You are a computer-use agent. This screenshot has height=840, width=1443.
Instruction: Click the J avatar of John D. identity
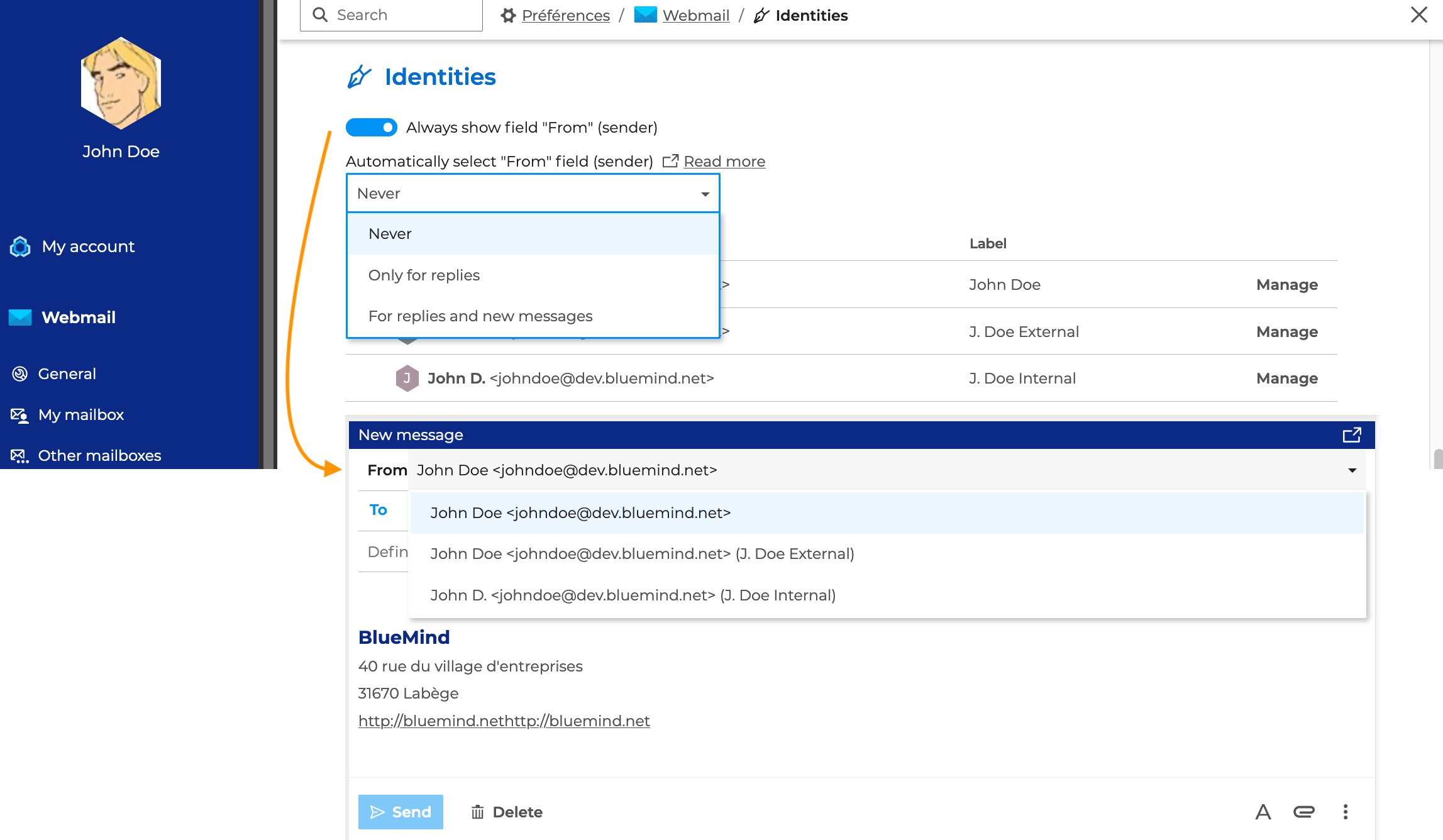(407, 379)
